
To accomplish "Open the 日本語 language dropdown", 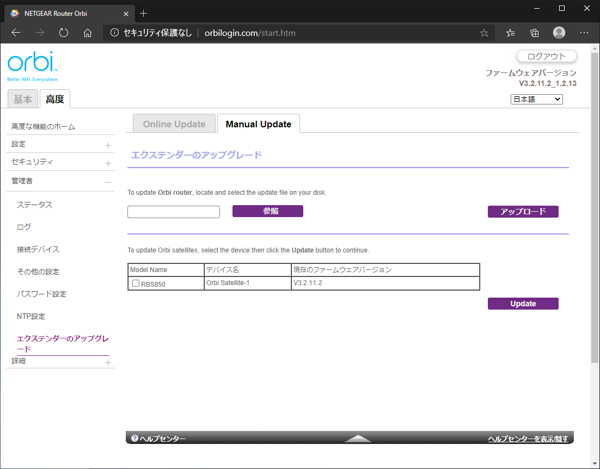I will 536,99.
